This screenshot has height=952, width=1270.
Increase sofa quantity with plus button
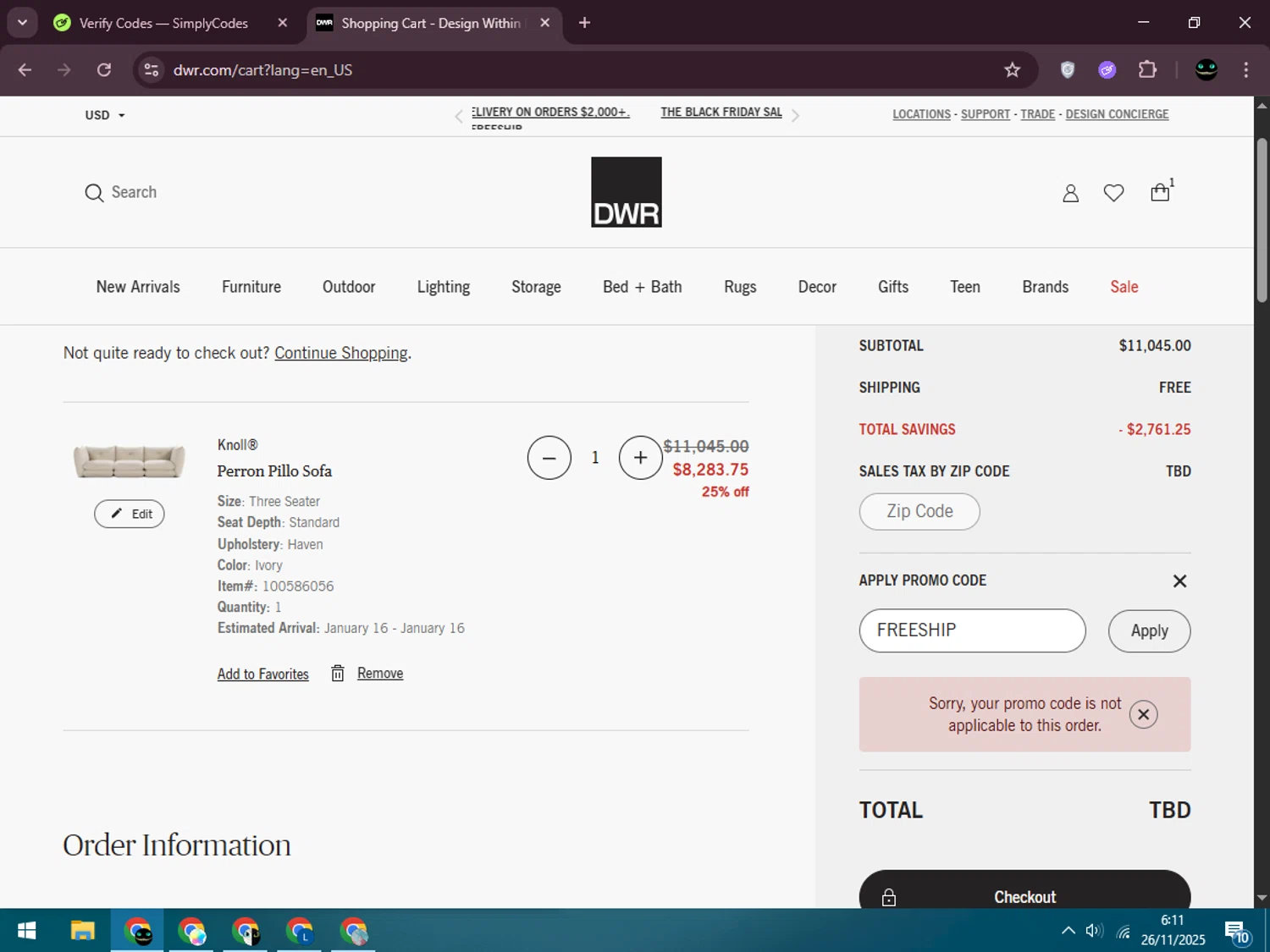click(641, 458)
